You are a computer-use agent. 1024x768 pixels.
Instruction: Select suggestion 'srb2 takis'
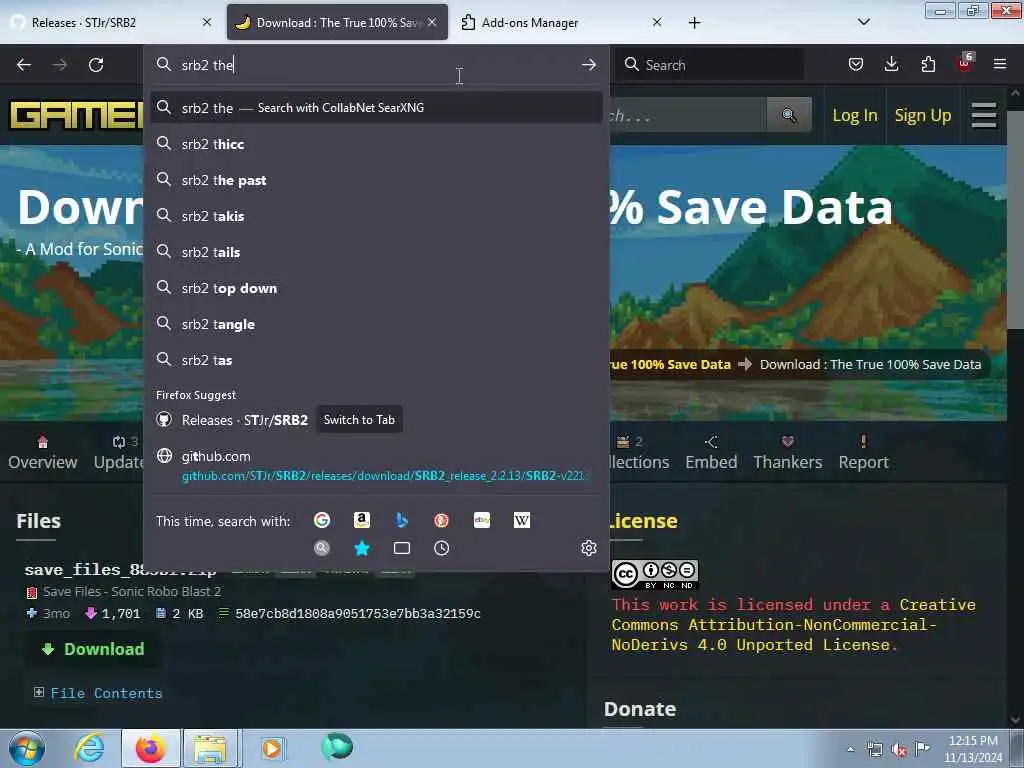point(376,216)
